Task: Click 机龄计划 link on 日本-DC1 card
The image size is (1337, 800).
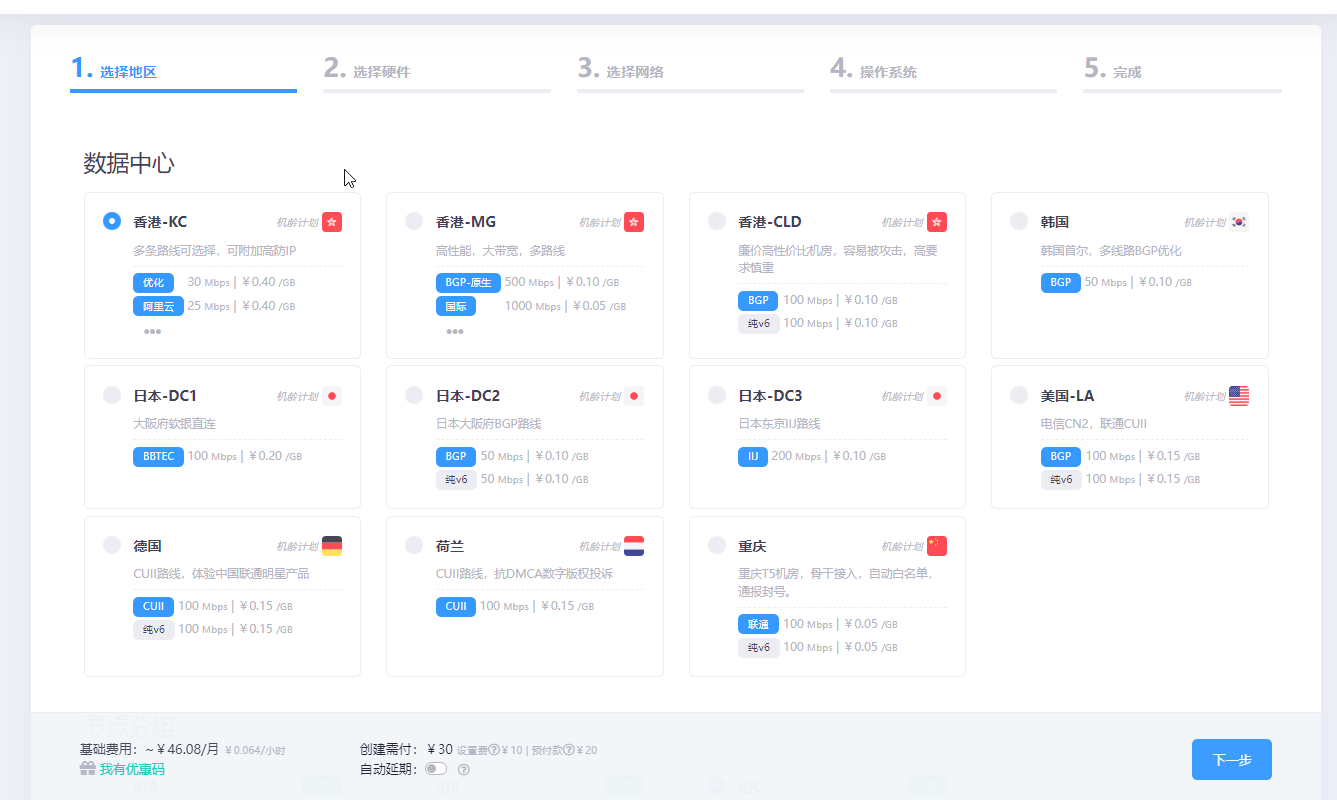Action: (x=297, y=397)
